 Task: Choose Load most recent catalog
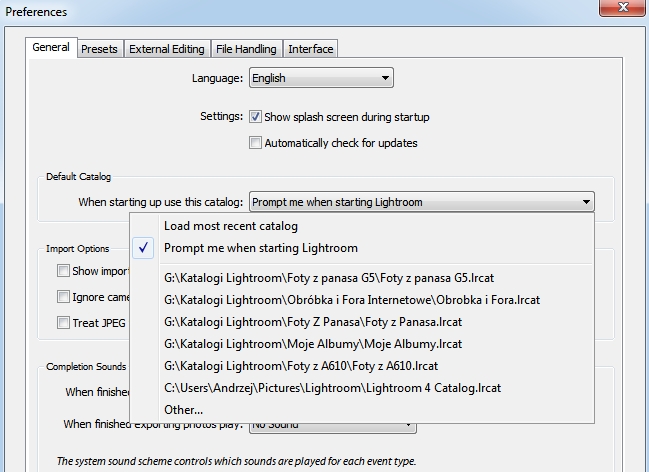231,226
